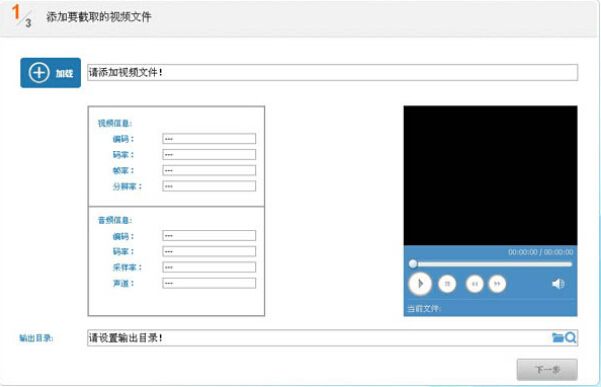Click the video 编码 value field

(x=209, y=139)
